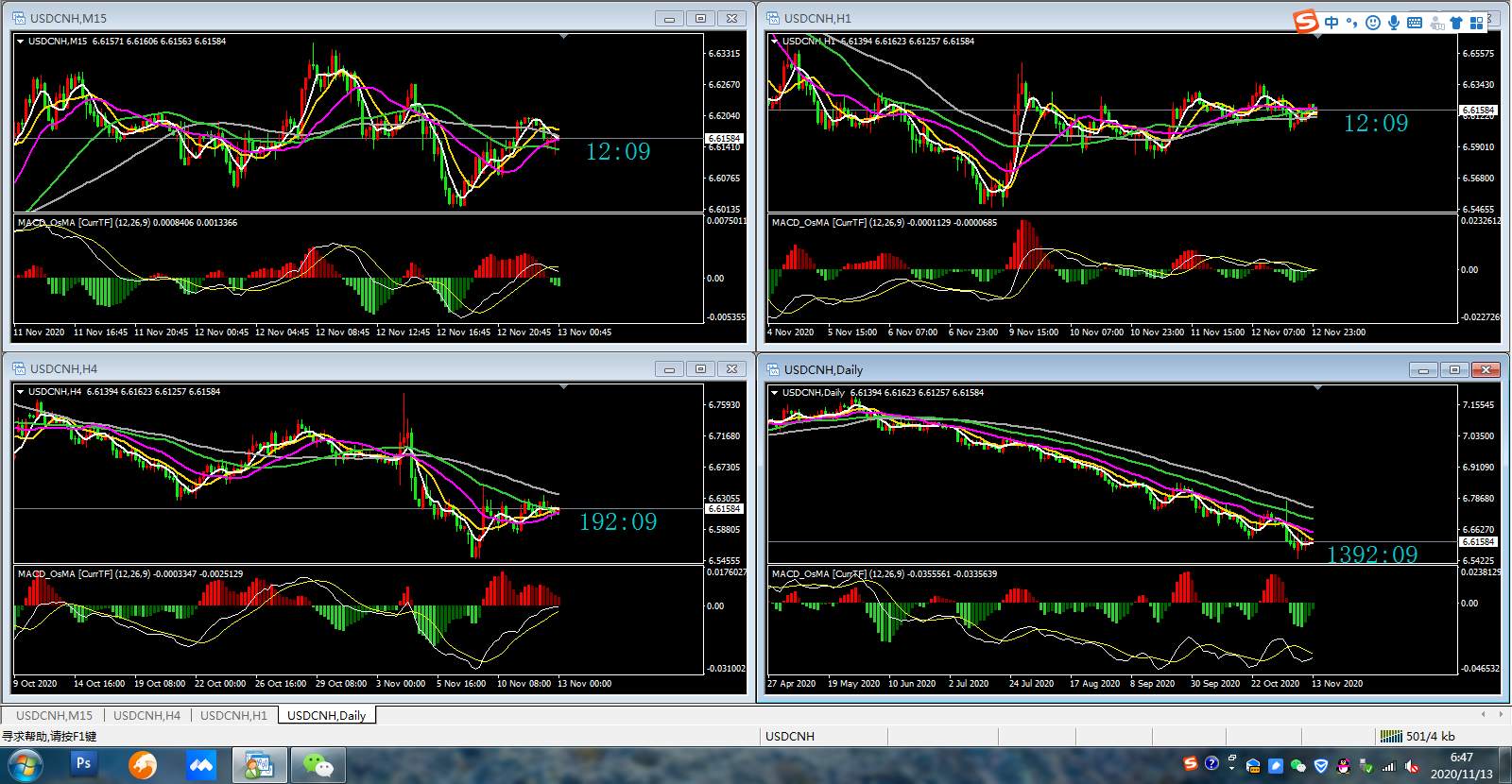The height and width of the screenshot is (784, 1512).
Task: Click the chart shift marker on the H4 chart
Action: [x=564, y=387]
